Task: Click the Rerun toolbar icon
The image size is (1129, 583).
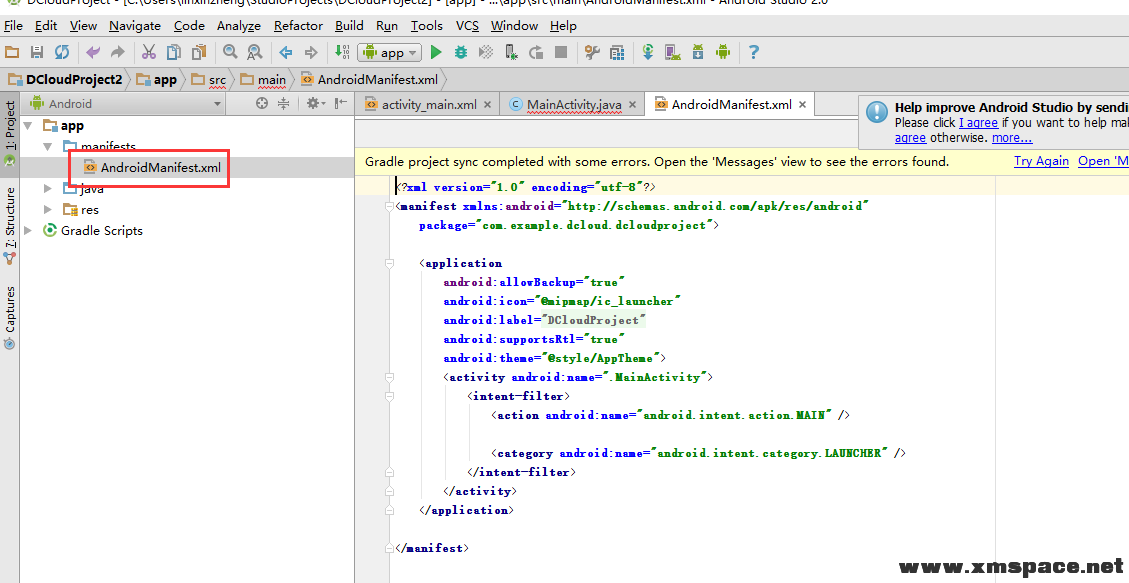Action: [536, 53]
